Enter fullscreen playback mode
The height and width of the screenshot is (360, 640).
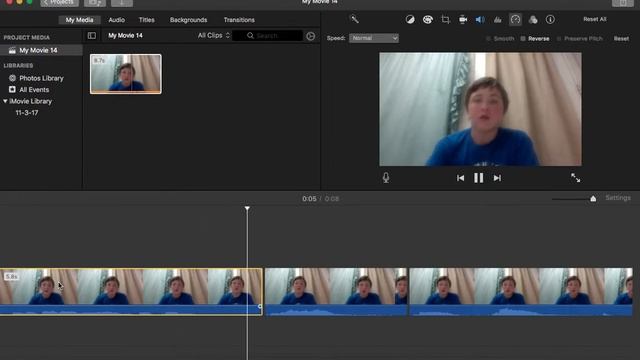tap(576, 178)
